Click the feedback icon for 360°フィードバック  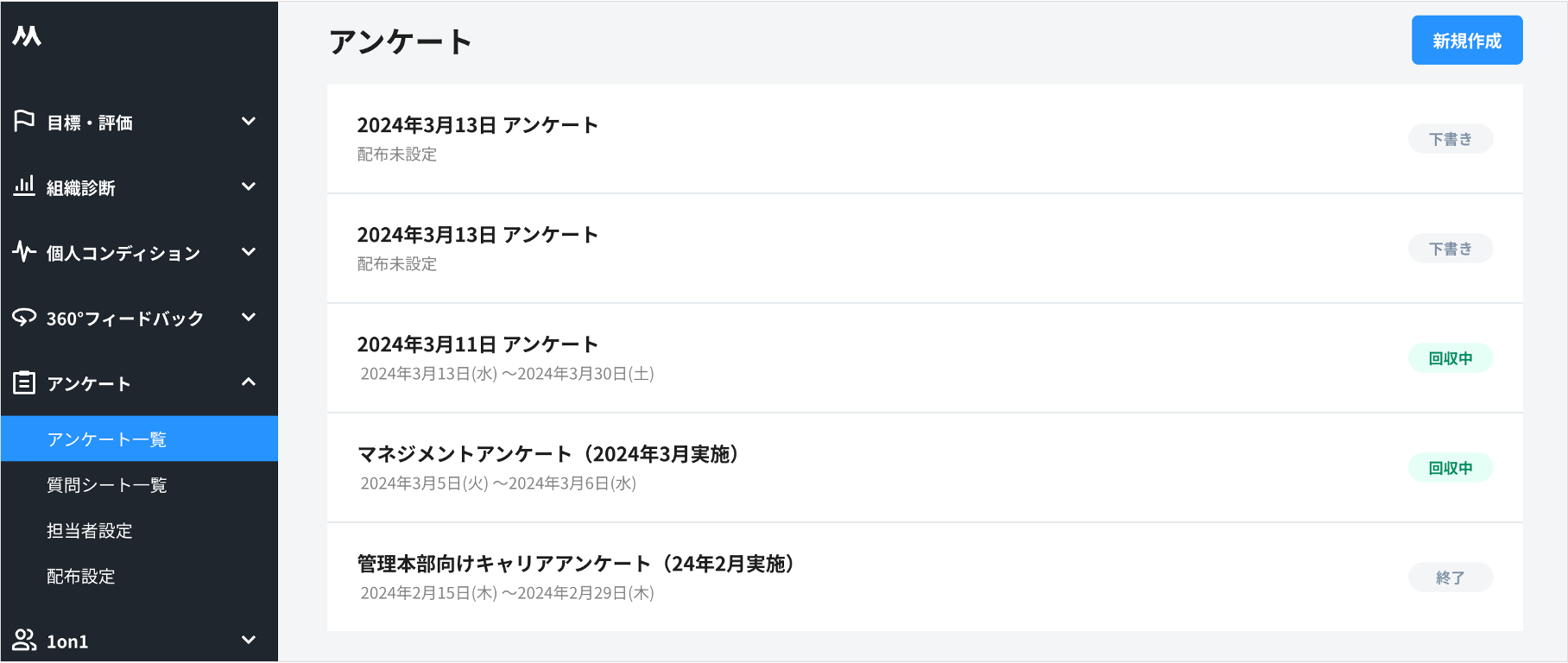(x=23, y=318)
